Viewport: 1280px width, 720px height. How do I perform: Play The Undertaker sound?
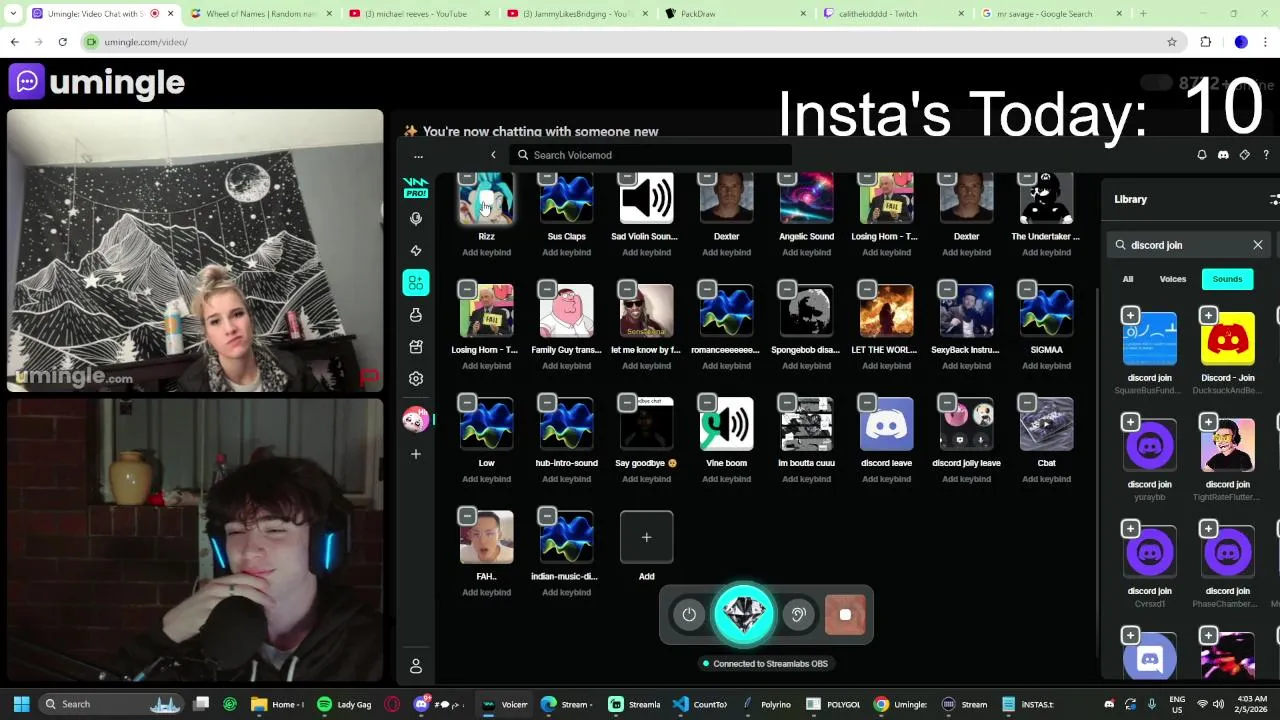[x=1046, y=198]
